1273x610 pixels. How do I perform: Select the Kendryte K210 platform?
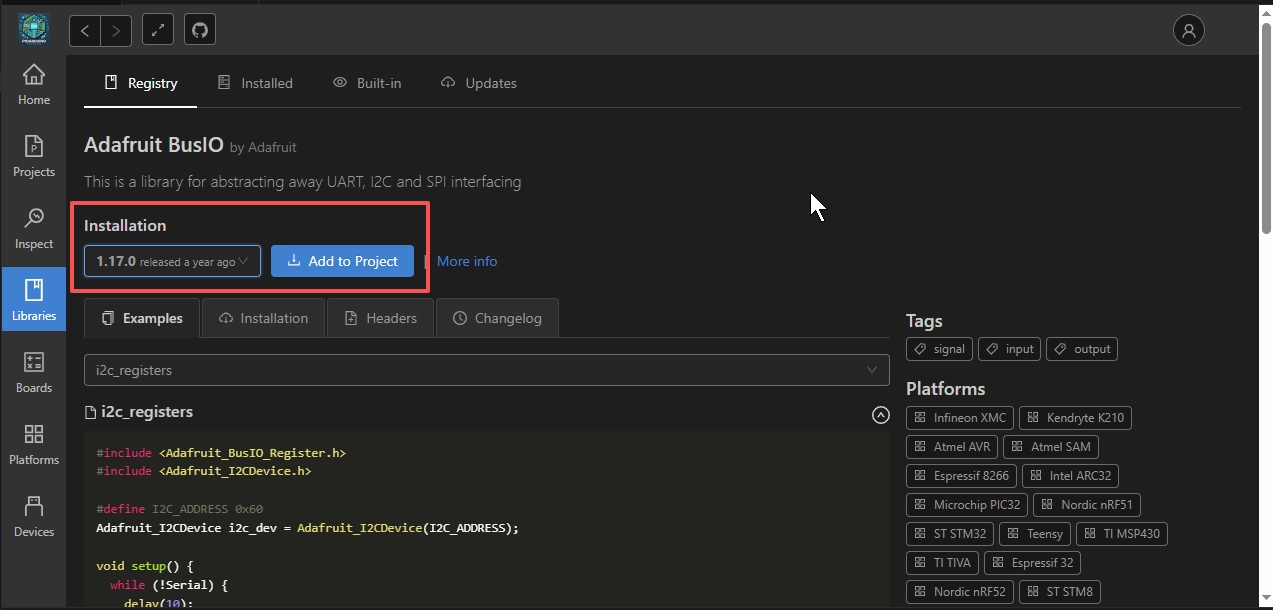(1075, 417)
